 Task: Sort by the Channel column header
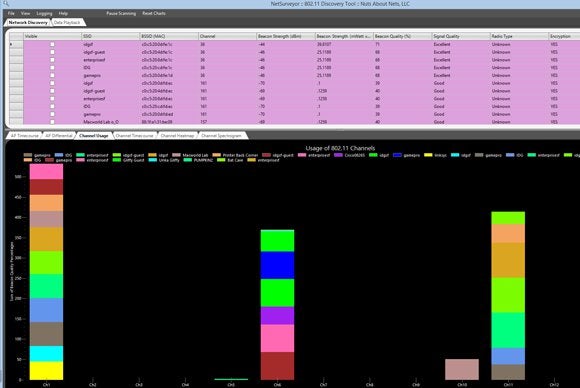click(227, 36)
